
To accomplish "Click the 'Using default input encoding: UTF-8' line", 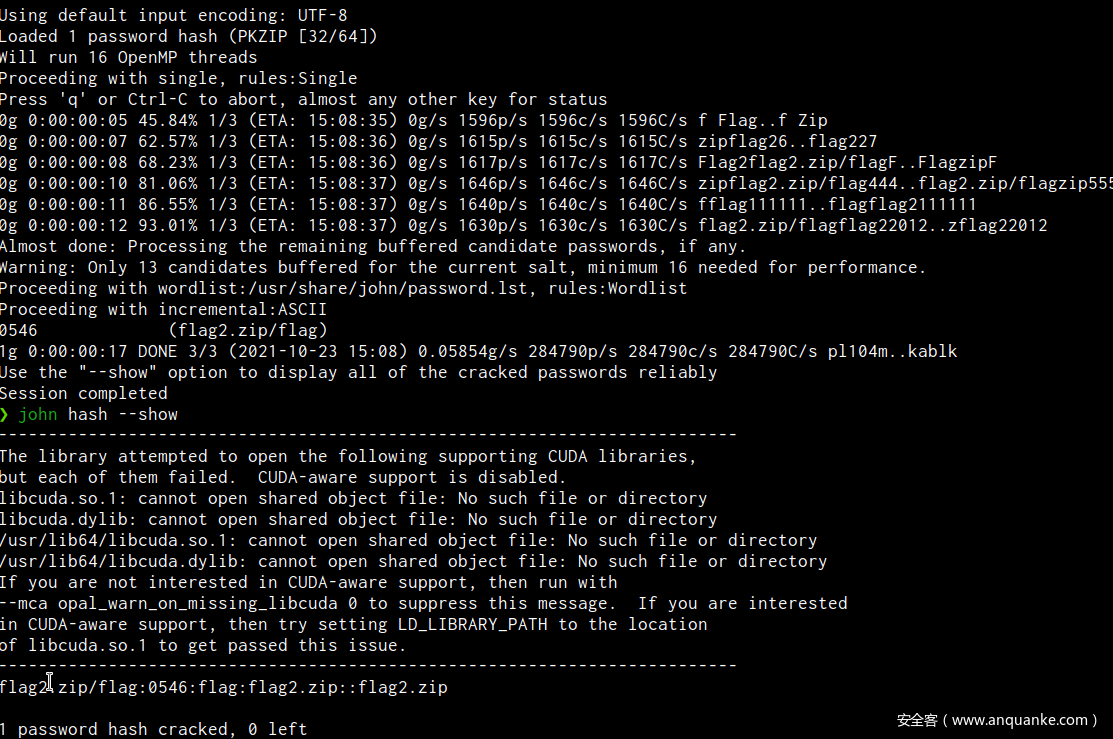I will pyautogui.click(x=174, y=15).
